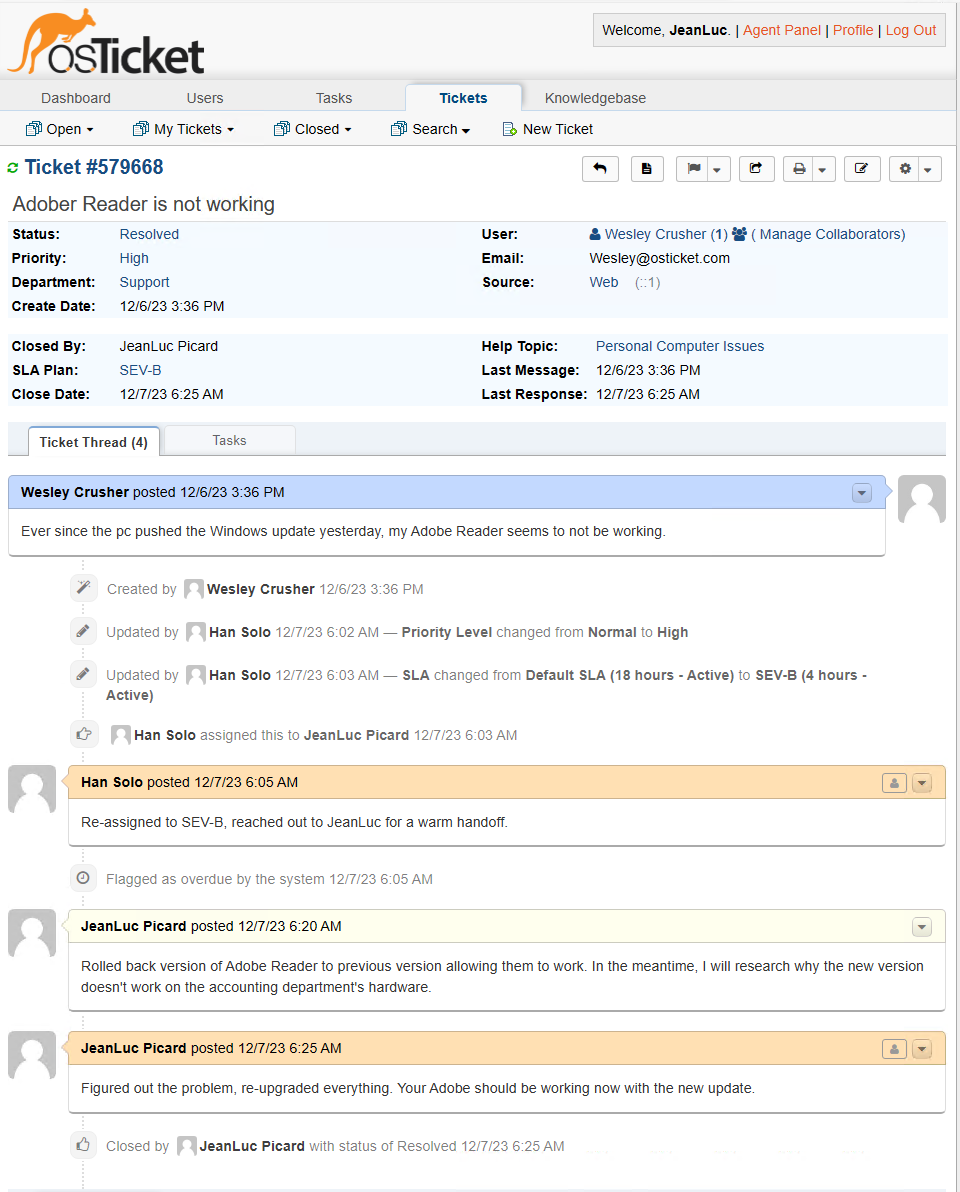Go to the Dashboard tab

click(76, 98)
